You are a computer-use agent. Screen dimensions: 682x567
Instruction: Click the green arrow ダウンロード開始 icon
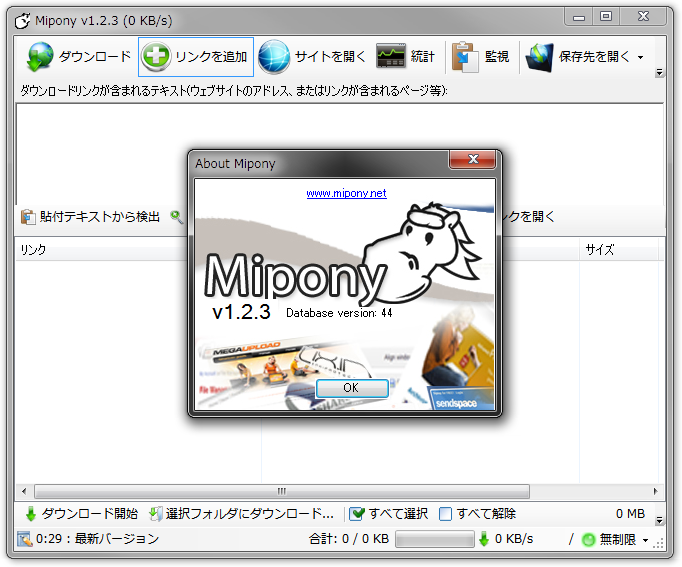(30, 514)
